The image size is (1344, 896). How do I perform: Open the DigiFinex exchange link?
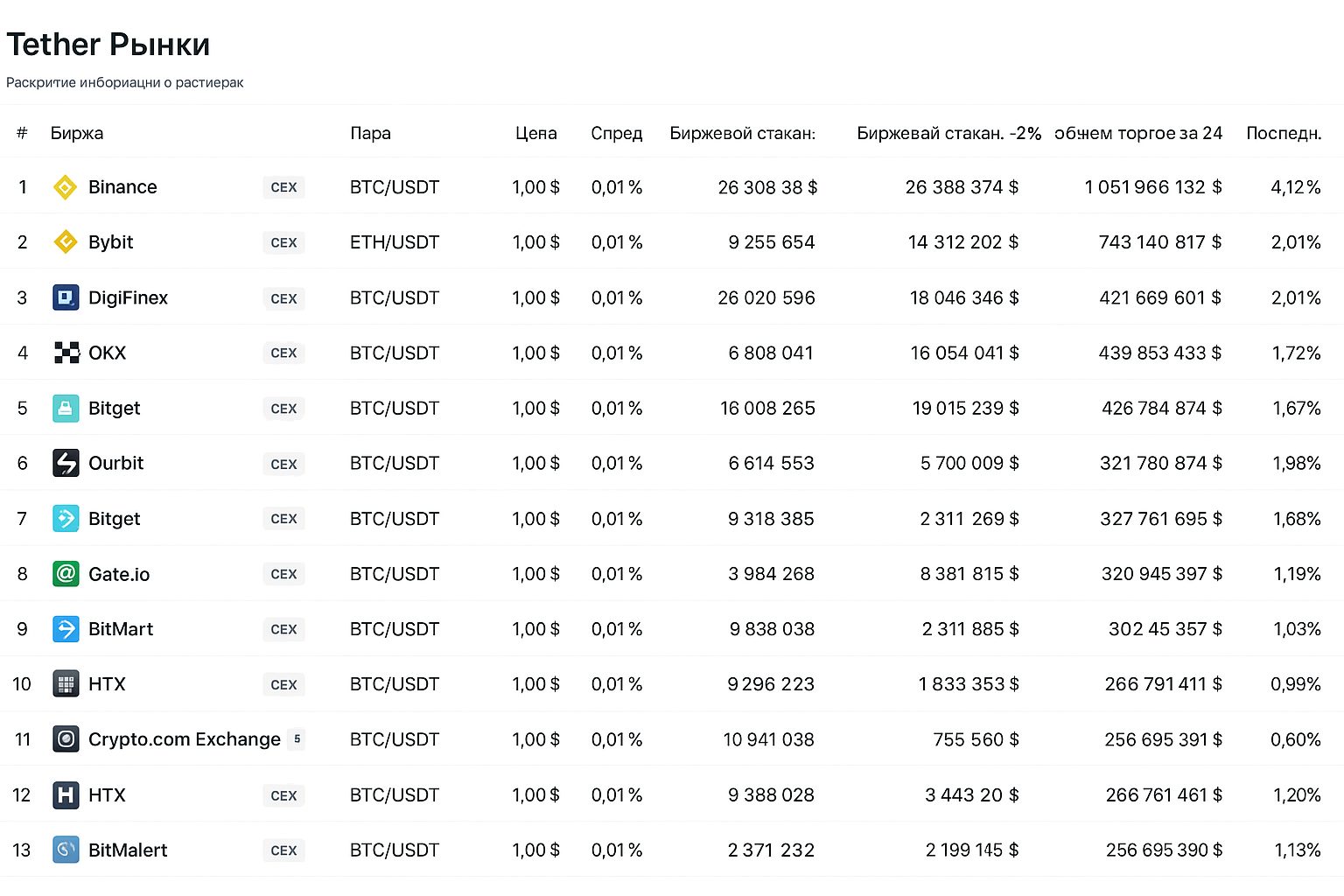[x=128, y=298]
